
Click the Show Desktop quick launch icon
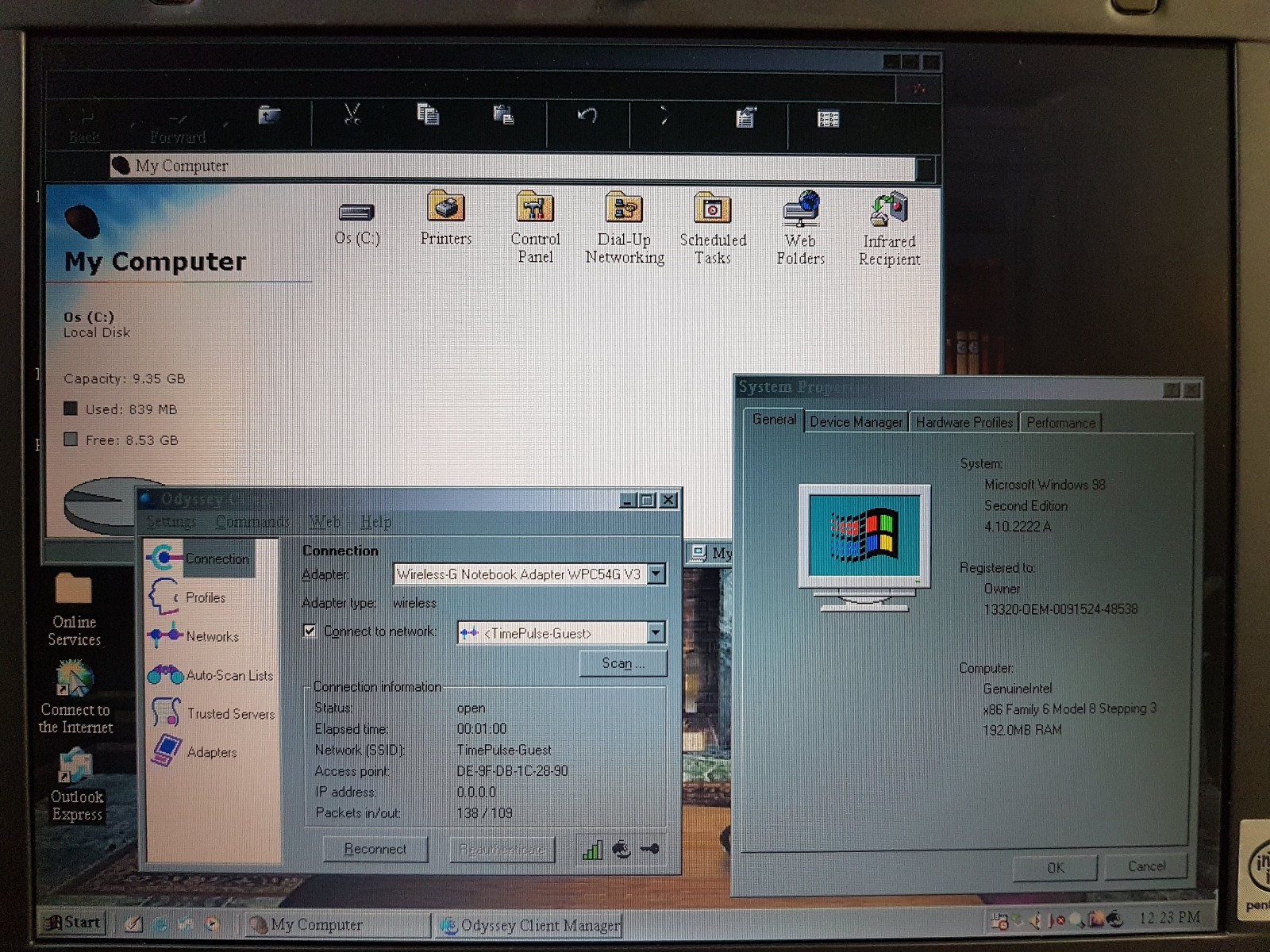(x=133, y=923)
